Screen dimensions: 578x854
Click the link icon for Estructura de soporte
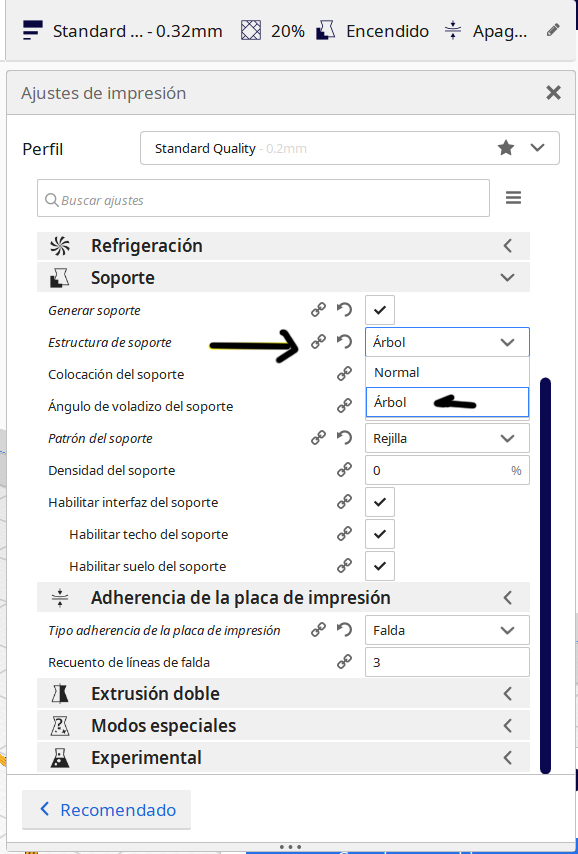(x=318, y=342)
